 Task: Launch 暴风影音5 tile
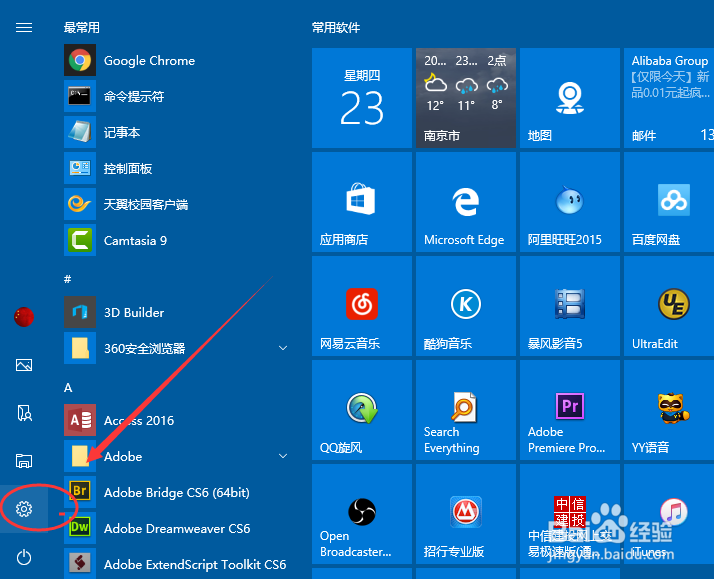coord(570,306)
